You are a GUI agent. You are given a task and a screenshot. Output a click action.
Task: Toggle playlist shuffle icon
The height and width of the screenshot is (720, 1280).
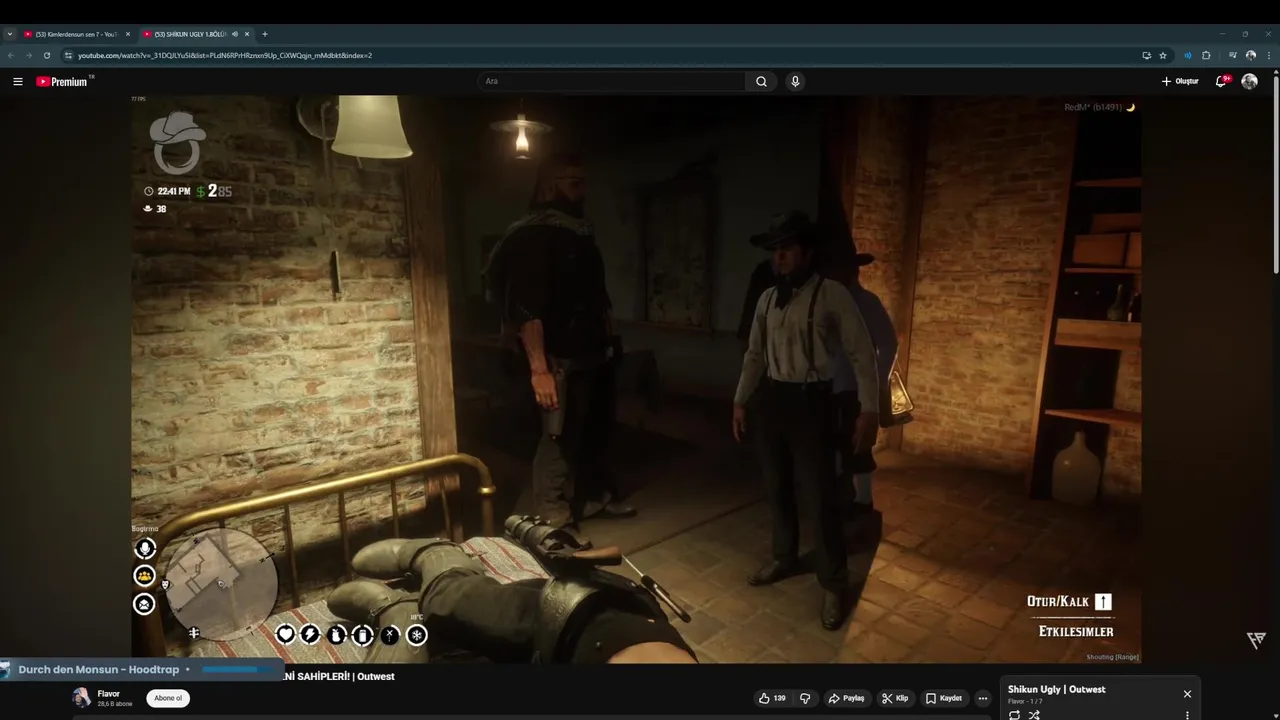coord(1034,715)
